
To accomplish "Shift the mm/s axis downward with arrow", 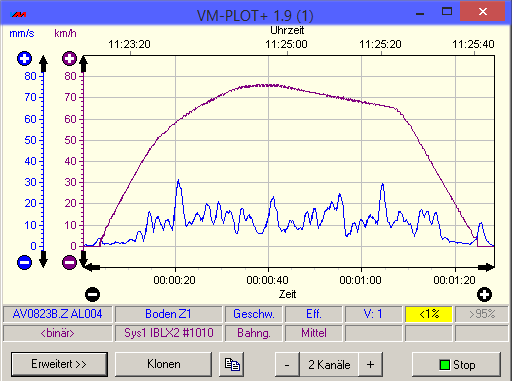I will click(x=43, y=259).
